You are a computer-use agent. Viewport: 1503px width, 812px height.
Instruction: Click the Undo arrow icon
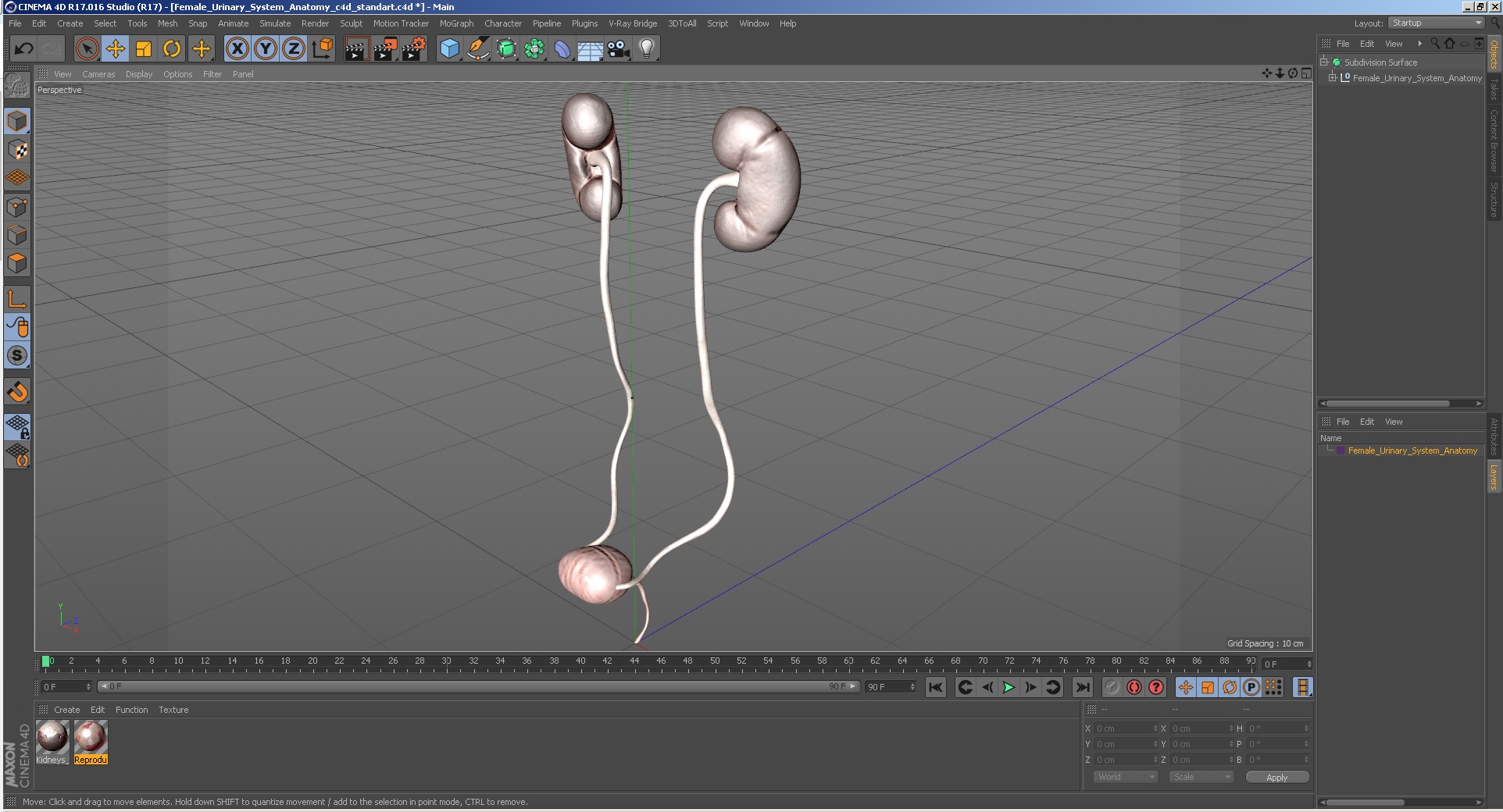coord(23,49)
